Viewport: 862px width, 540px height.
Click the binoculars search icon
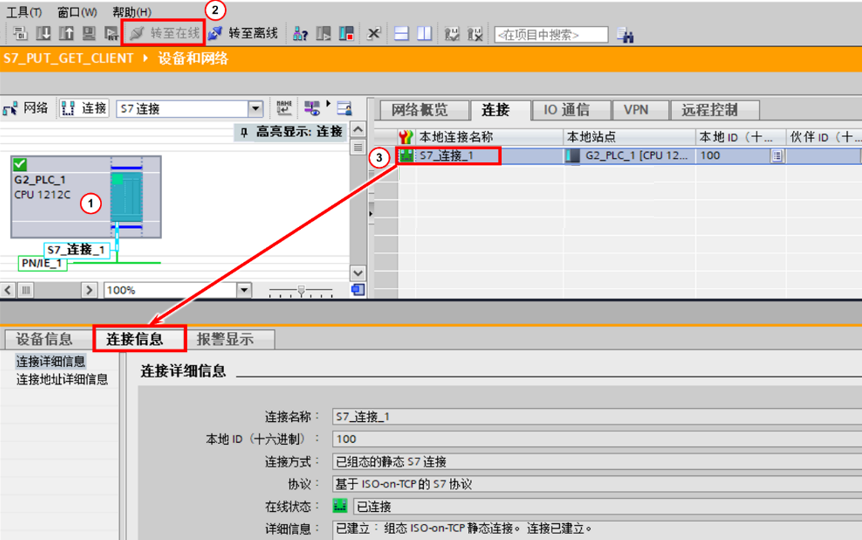625,35
